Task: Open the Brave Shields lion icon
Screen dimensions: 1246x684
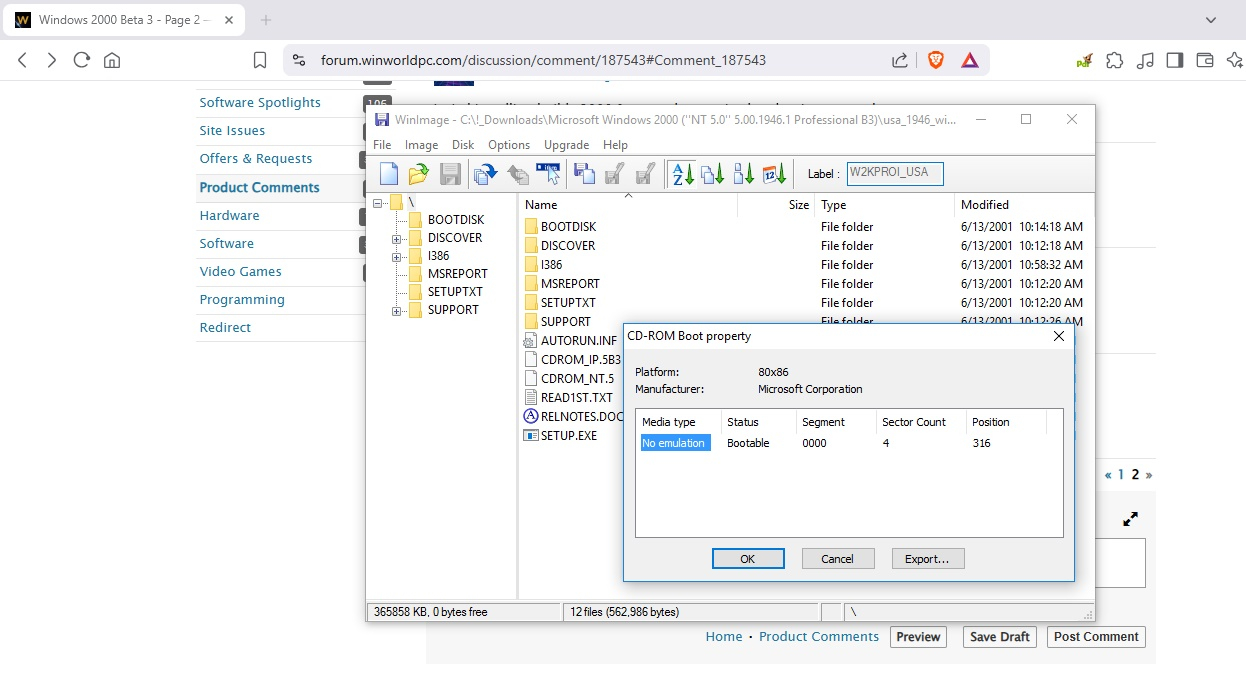Action: point(936,60)
